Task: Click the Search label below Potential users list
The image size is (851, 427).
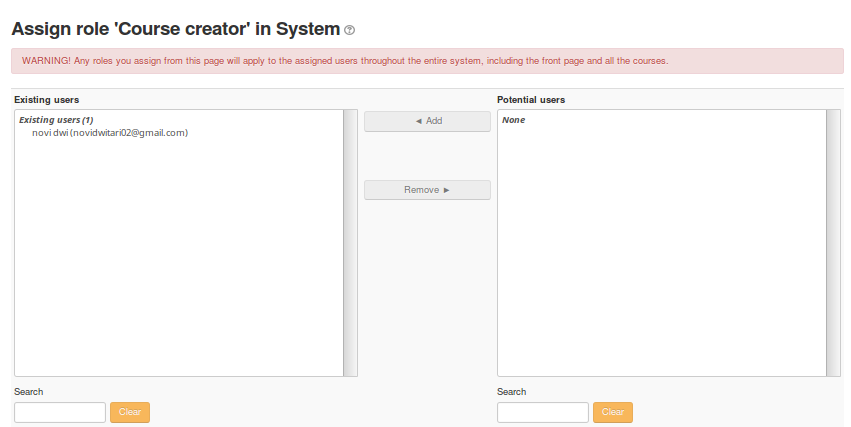Action: click(x=512, y=392)
